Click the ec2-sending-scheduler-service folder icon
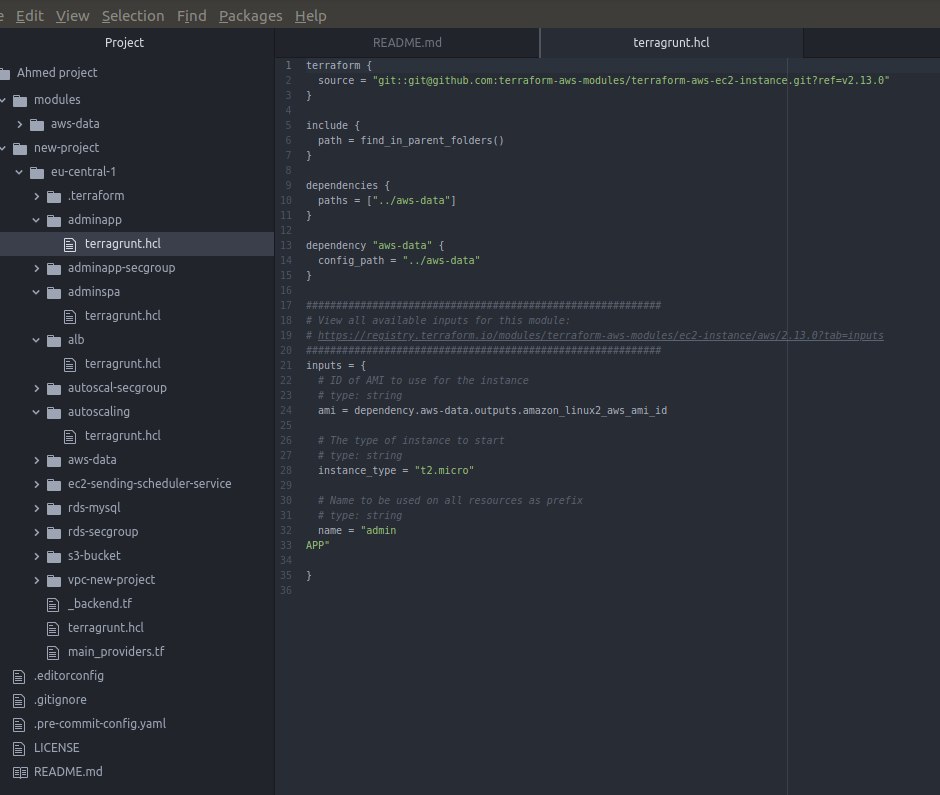The height and width of the screenshot is (795, 940). (54, 484)
